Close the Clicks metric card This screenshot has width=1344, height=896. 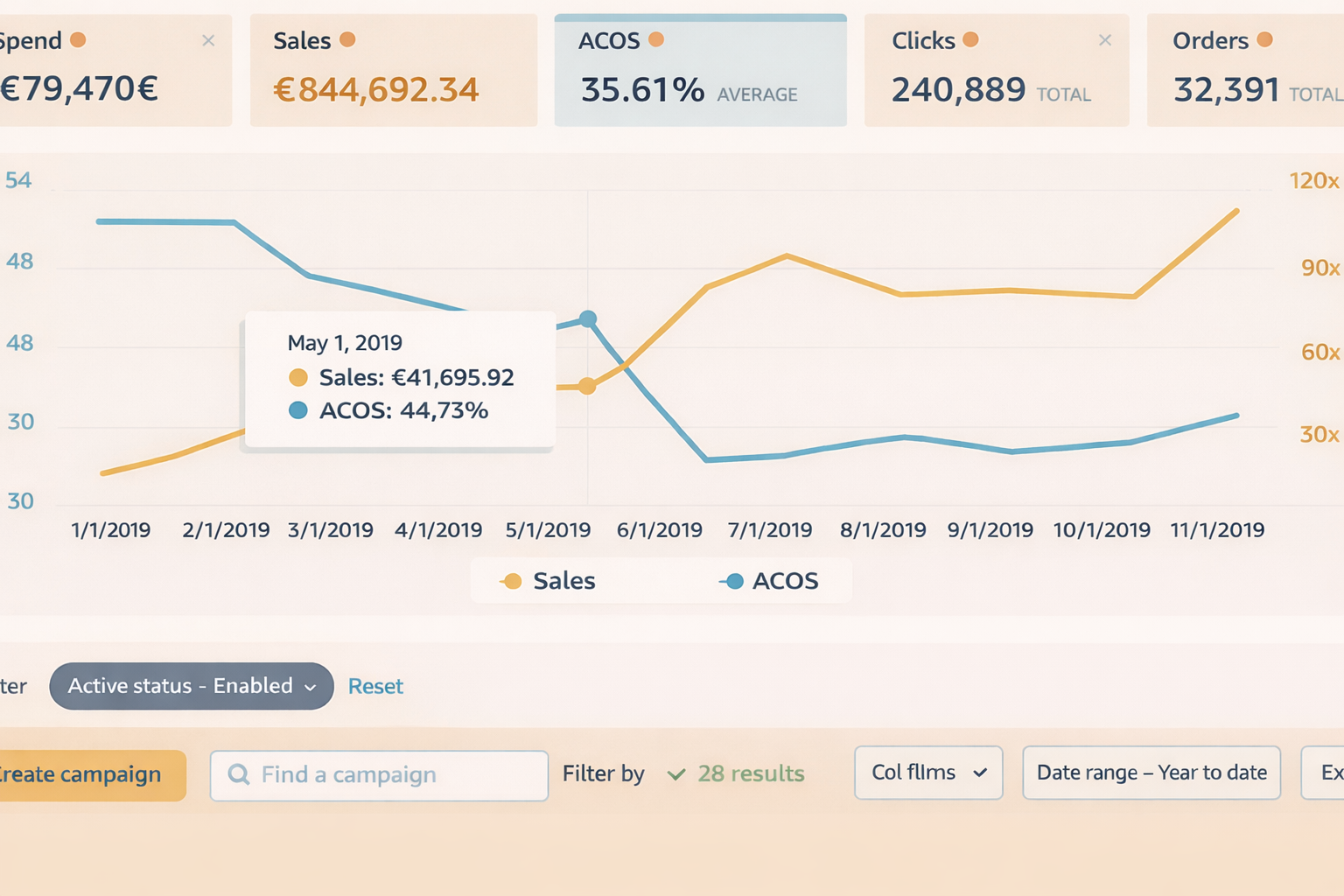point(1105,40)
